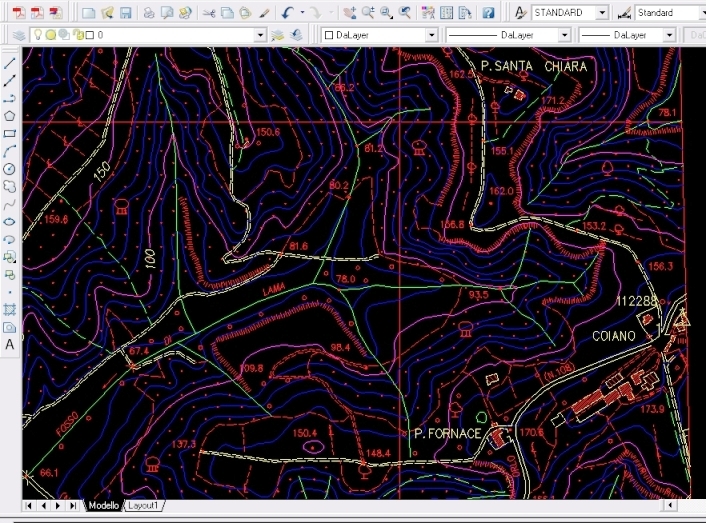Select the Revision Cloud tool
Screen dimensions: 706x523
pos(9,186)
